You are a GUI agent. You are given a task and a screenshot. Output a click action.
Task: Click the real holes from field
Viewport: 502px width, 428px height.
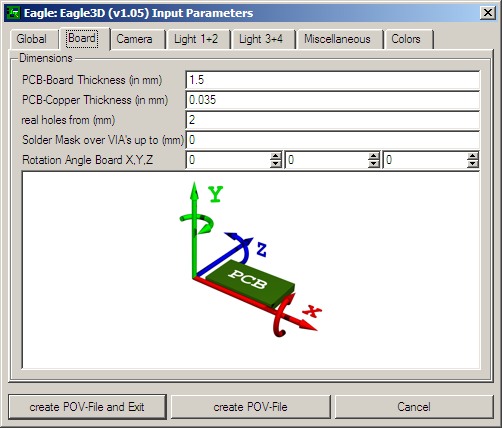click(x=333, y=120)
